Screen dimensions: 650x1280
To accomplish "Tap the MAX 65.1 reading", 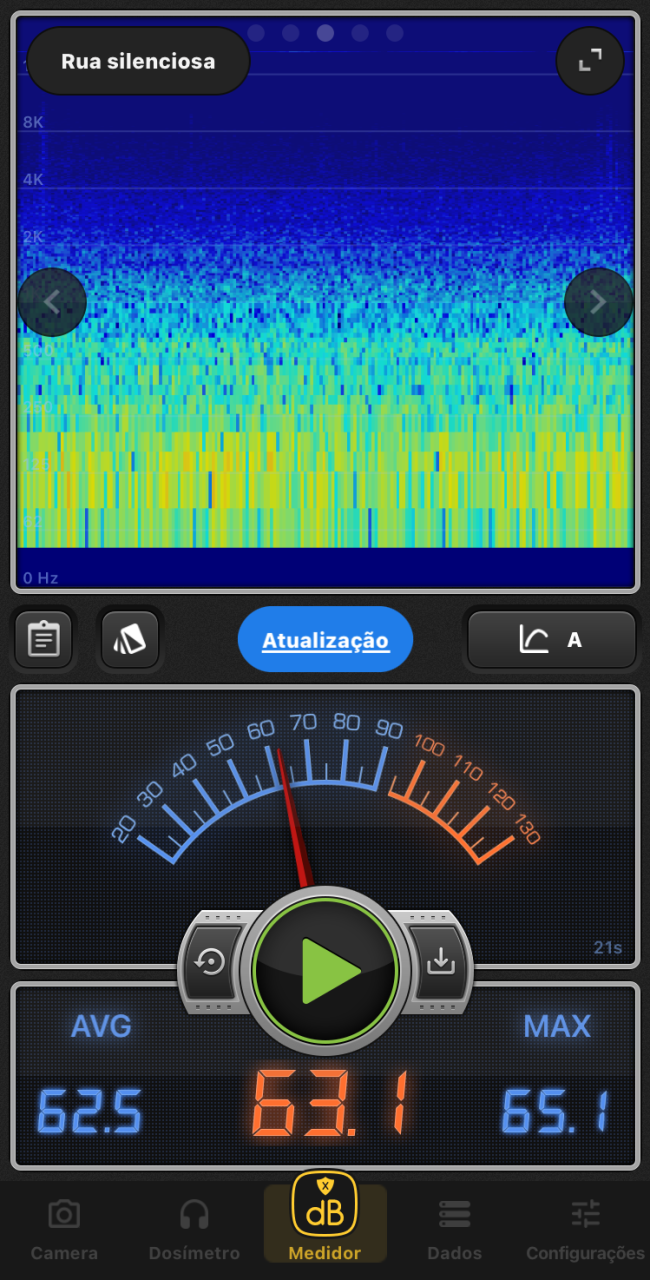I will 556,1110.
